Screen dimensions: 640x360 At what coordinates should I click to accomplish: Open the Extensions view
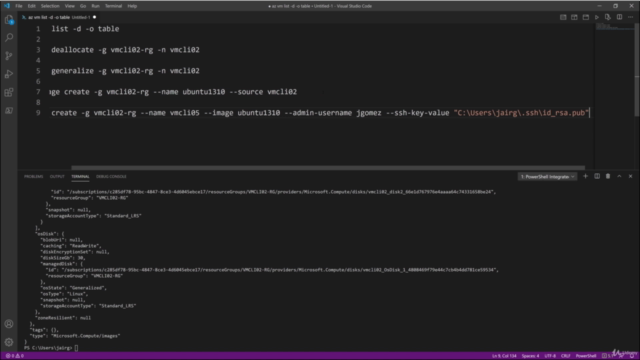pos(9,93)
